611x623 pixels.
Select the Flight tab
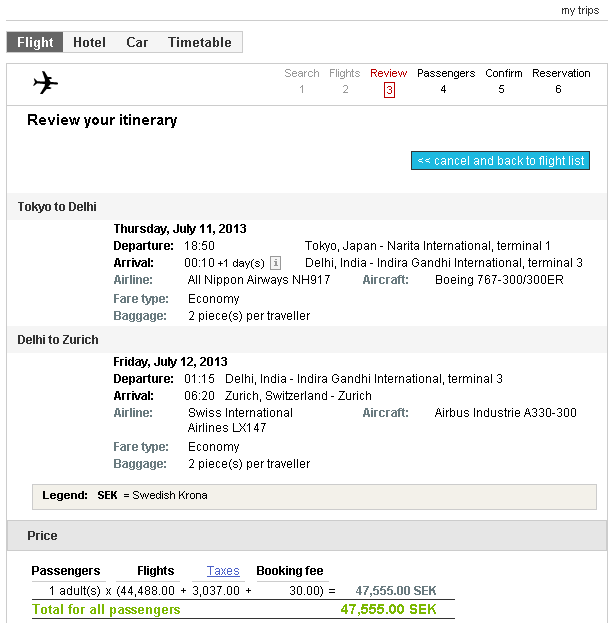pos(35,42)
